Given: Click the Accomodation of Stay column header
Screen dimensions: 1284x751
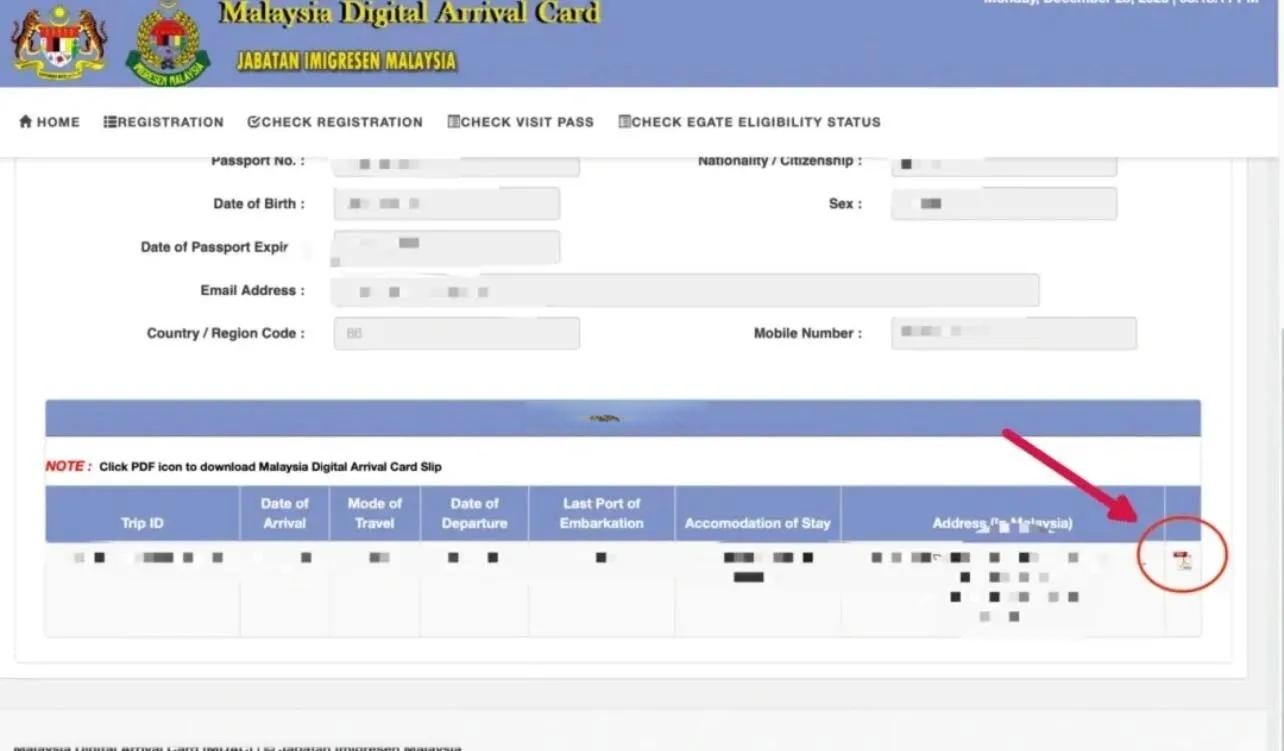Looking at the screenshot, I should [x=757, y=523].
